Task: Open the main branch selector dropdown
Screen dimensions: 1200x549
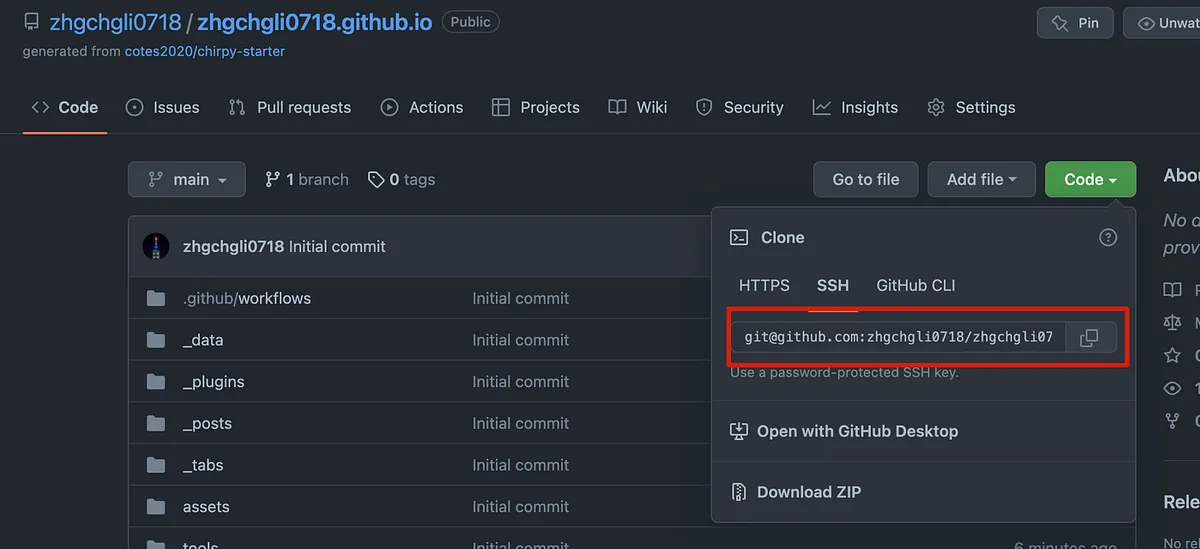Action: tap(186, 180)
